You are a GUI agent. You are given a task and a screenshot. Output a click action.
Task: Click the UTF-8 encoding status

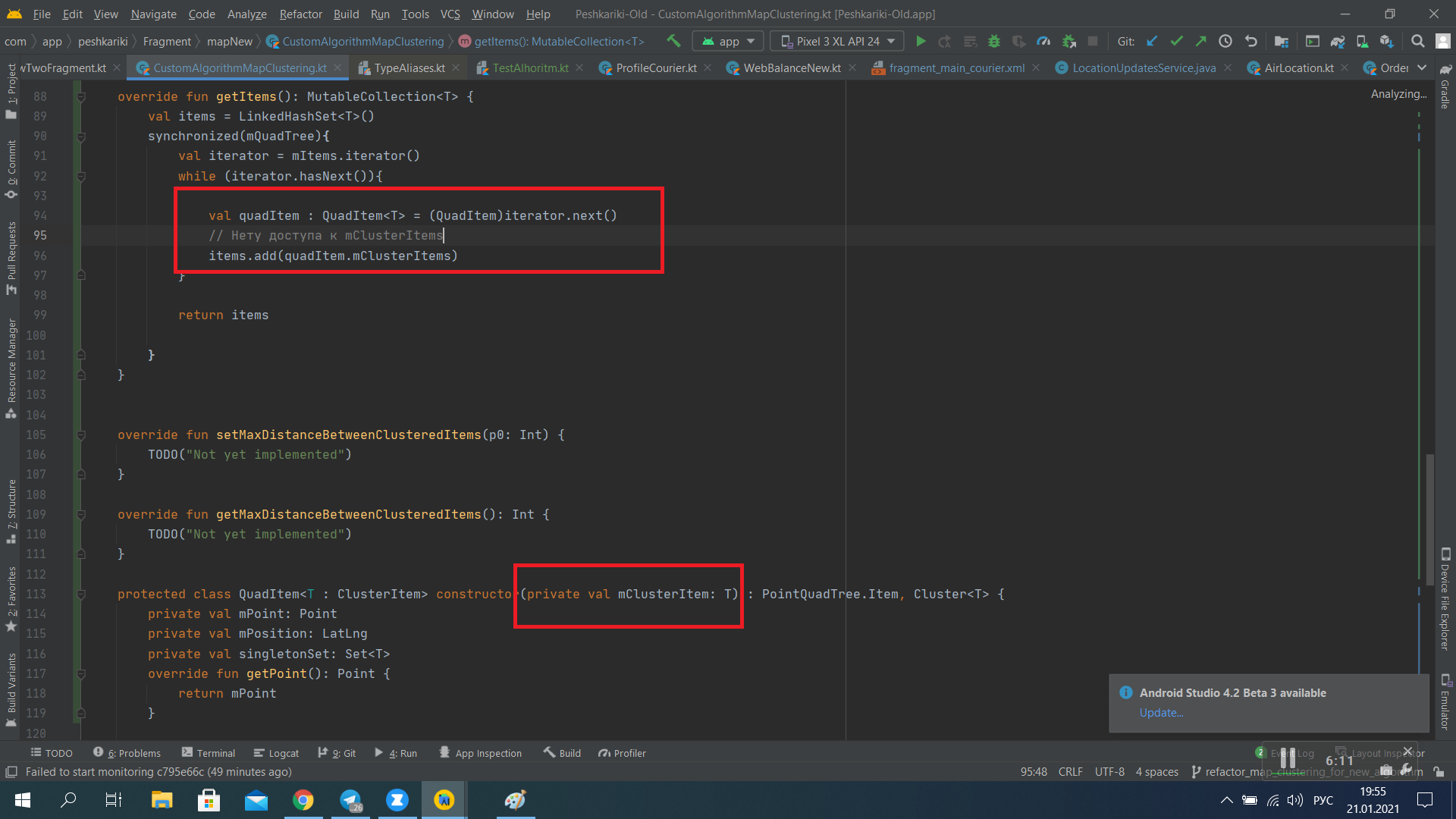click(1109, 772)
